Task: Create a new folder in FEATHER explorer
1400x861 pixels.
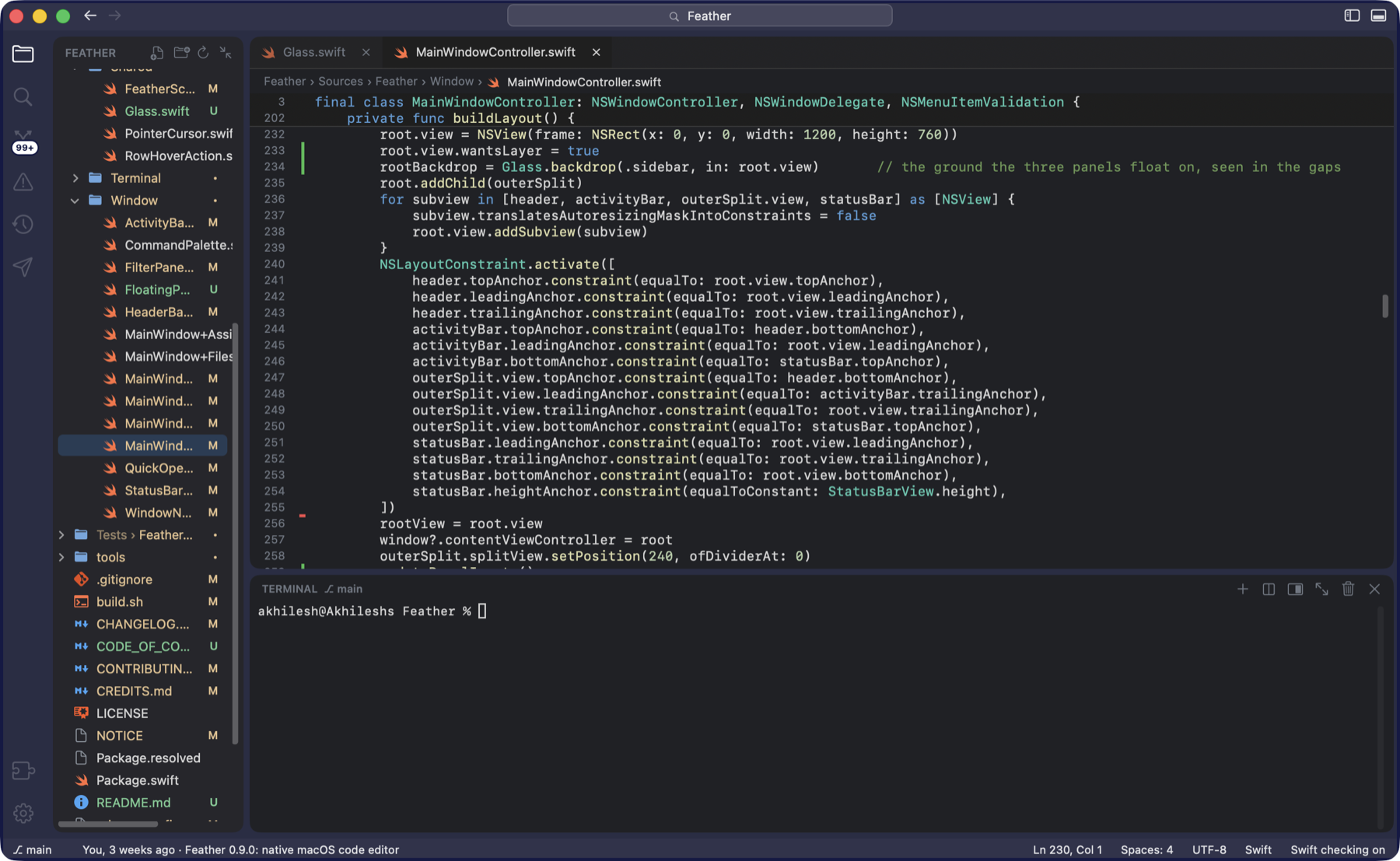Action: [181, 52]
